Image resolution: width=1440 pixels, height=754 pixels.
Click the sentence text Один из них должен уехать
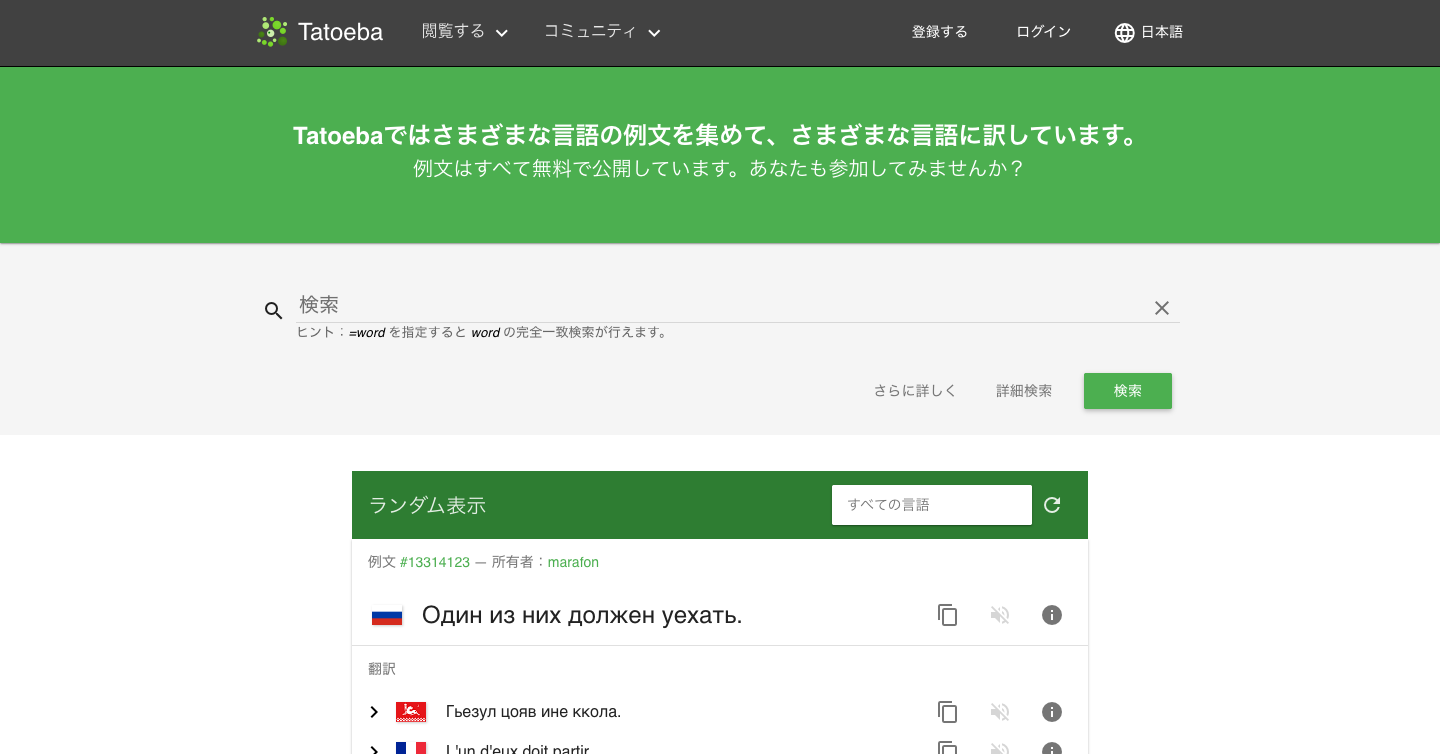tap(582, 615)
